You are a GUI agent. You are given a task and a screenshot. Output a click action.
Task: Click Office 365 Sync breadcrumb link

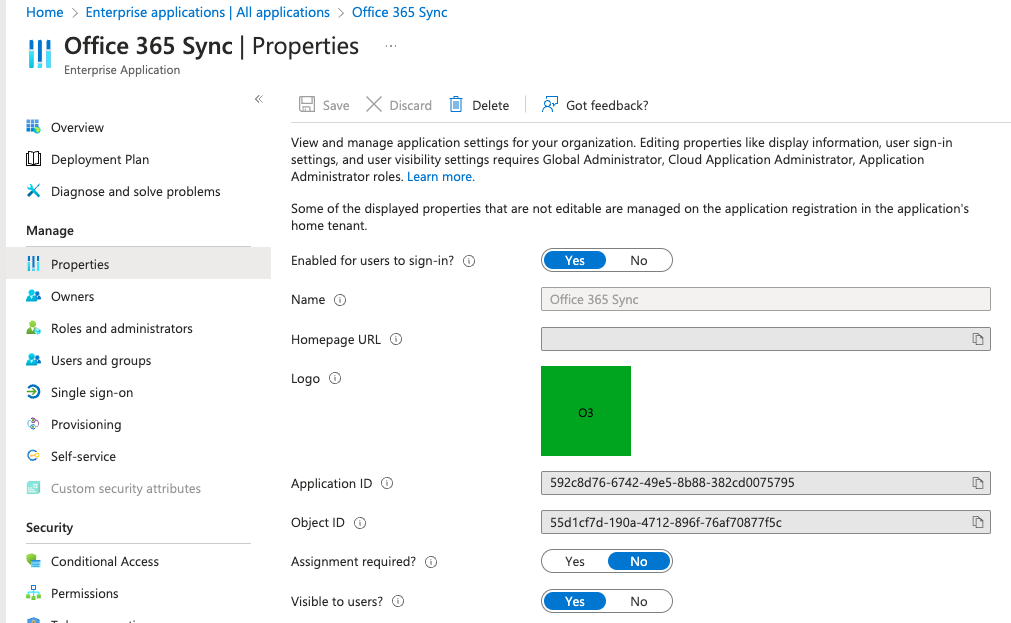(x=400, y=12)
